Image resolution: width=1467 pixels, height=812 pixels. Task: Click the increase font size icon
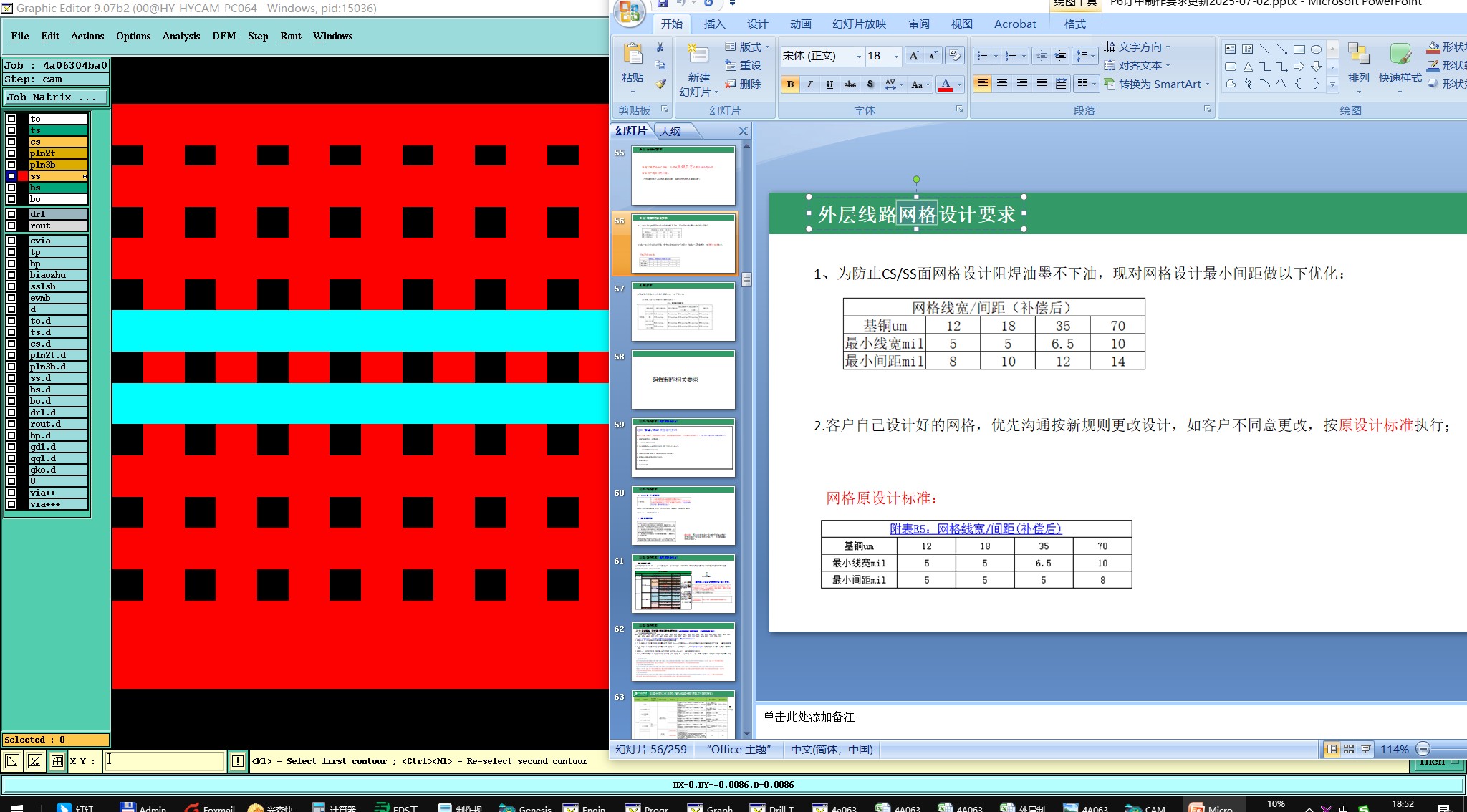(x=914, y=56)
